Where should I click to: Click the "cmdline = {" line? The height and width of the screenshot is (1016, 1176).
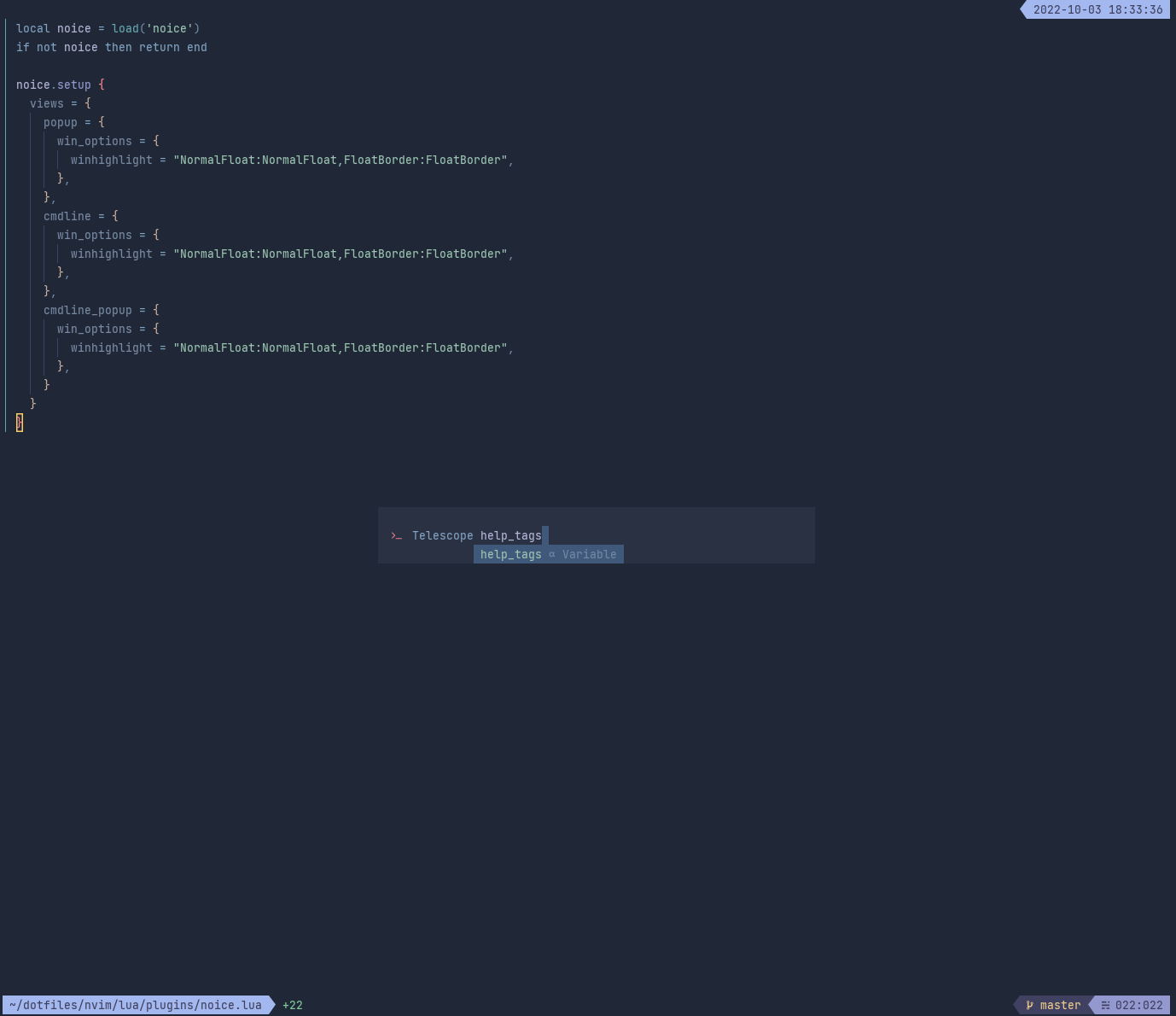[x=81, y=216]
